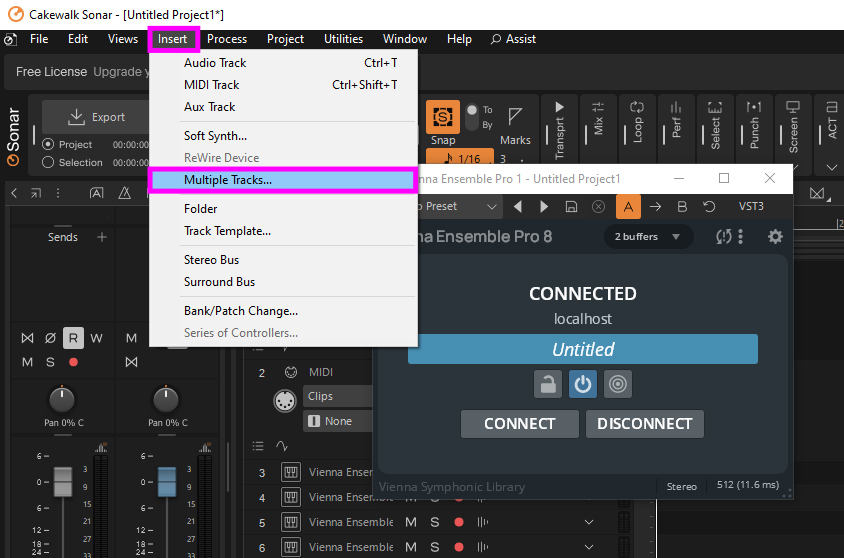Toggle the W write automation button
The height and width of the screenshot is (558, 844).
pyautogui.click(x=96, y=338)
